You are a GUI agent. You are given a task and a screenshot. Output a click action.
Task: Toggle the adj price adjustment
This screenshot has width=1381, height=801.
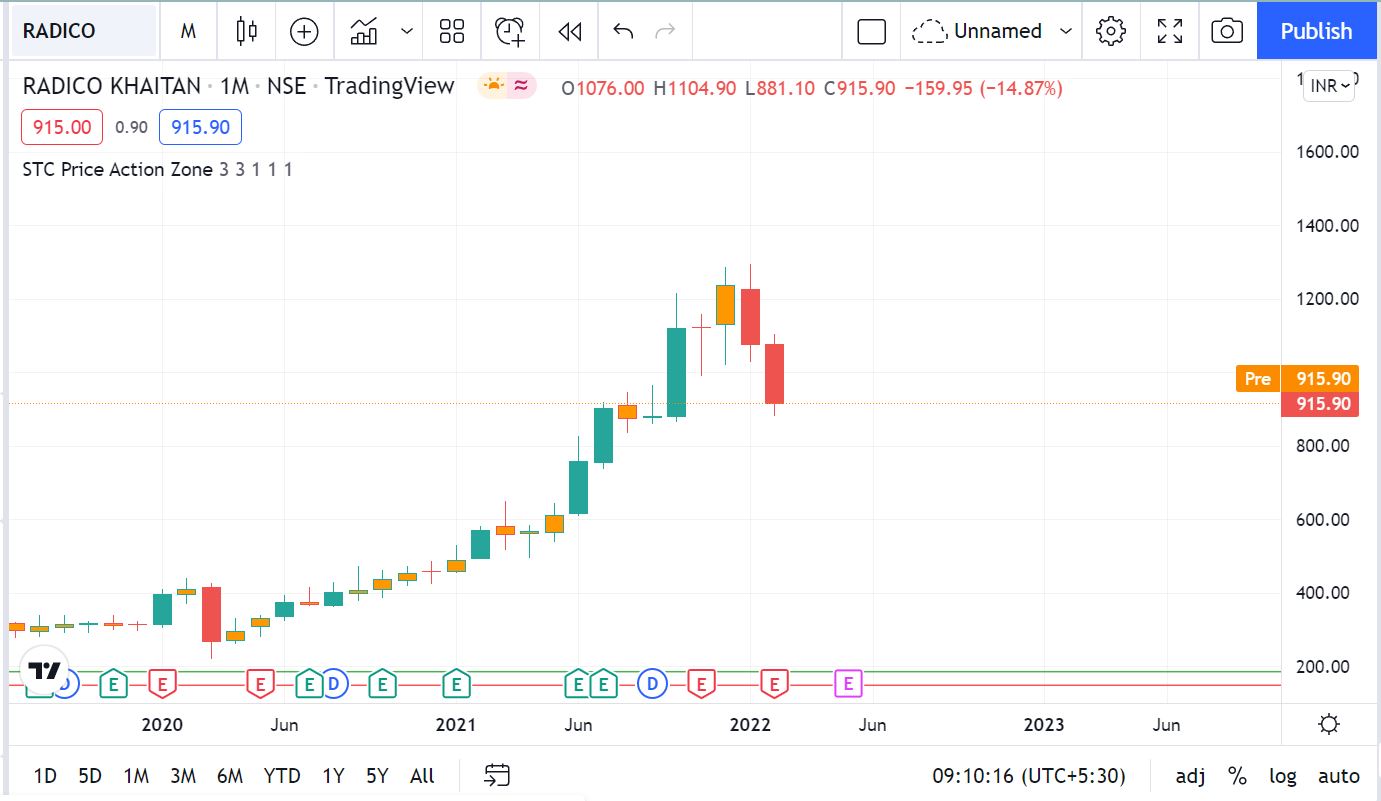tap(1190, 776)
